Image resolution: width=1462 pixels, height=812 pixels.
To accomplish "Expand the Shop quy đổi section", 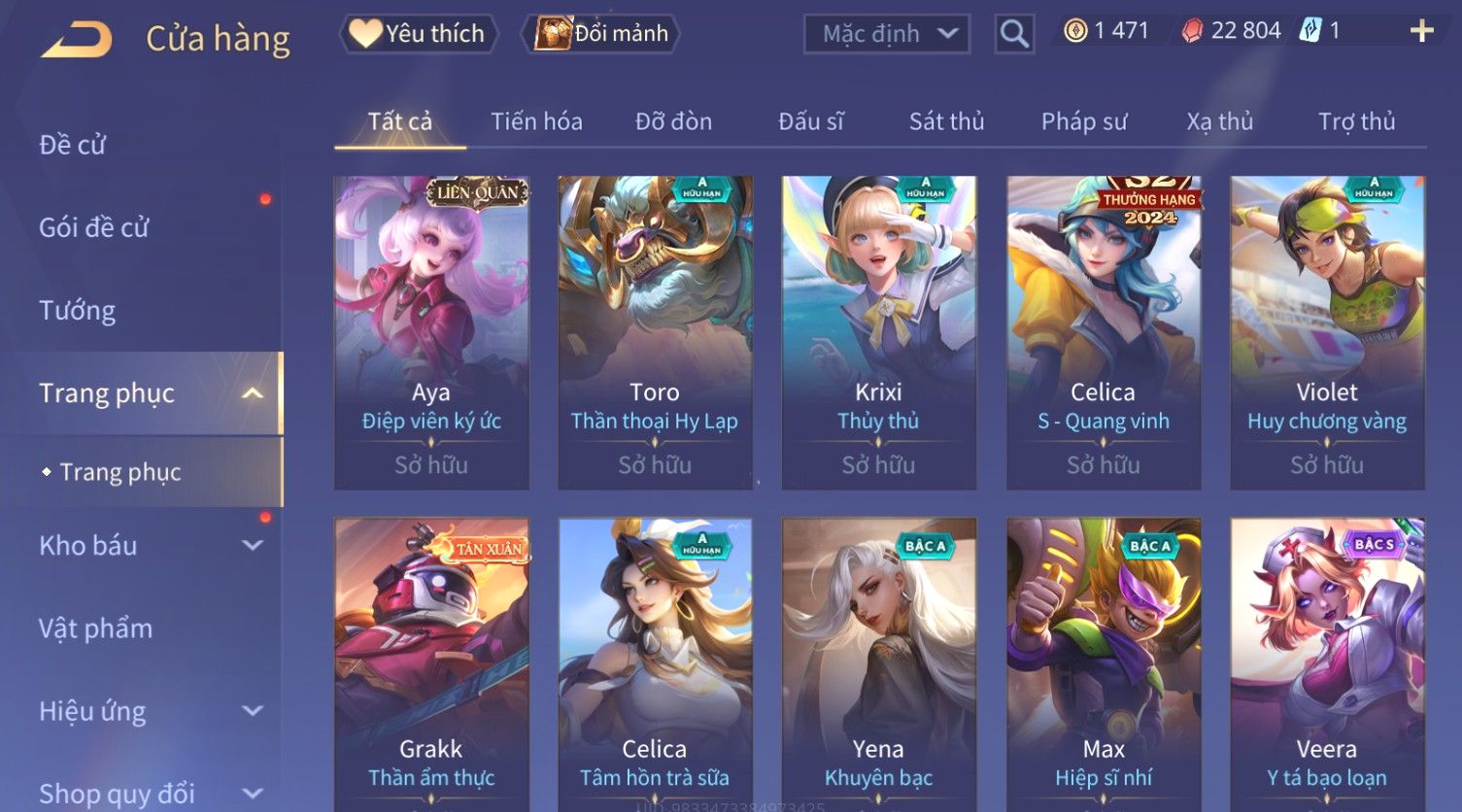I will coord(252,794).
